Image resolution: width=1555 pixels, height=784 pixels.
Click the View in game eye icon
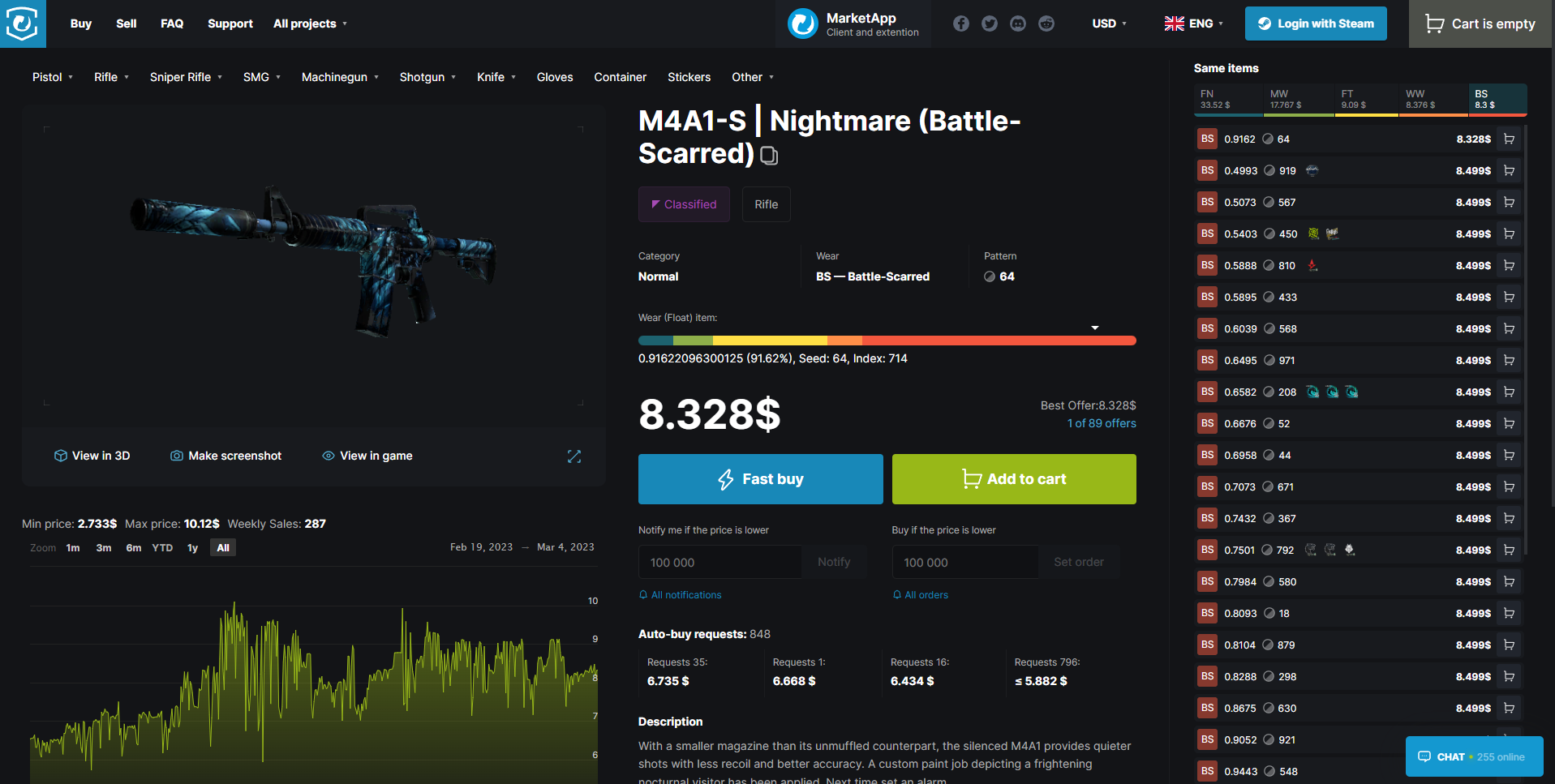point(329,456)
